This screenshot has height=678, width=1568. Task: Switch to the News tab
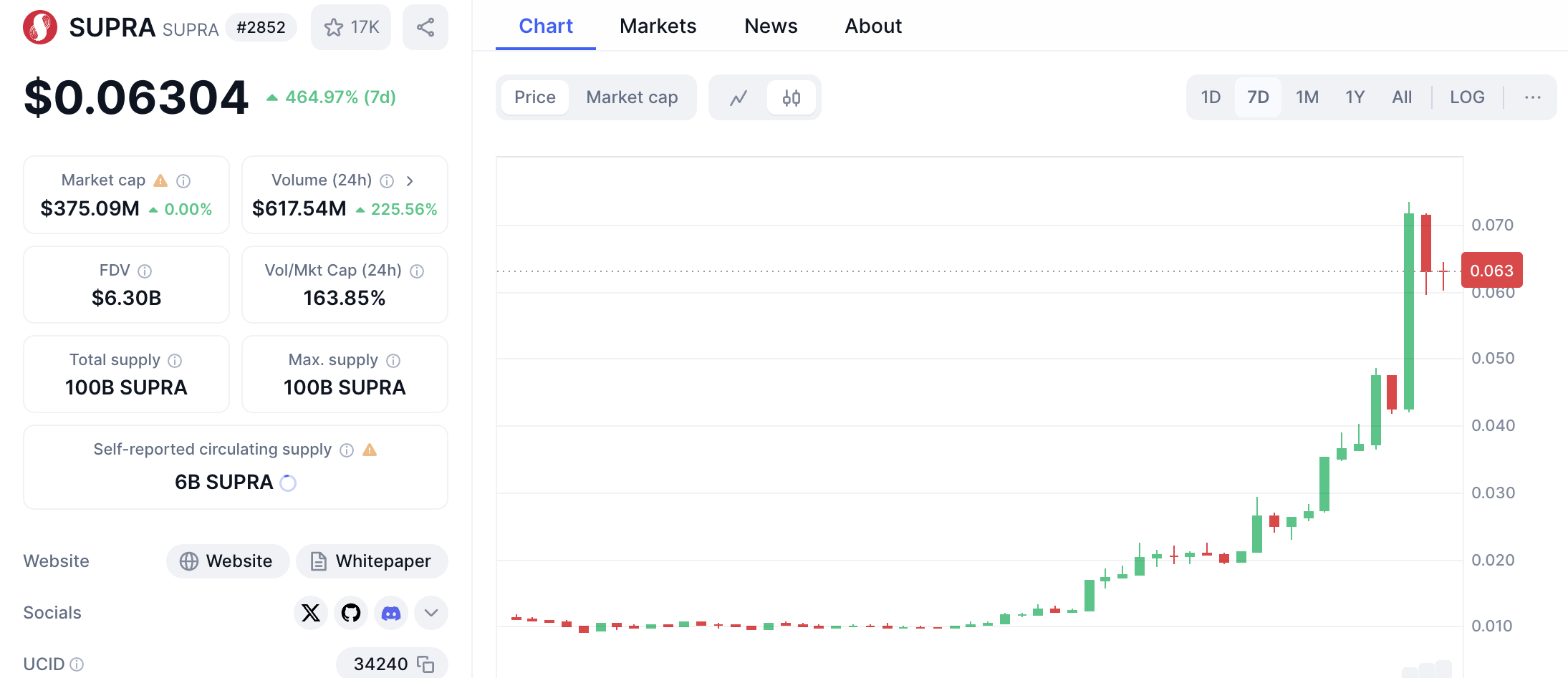tap(771, 26)
